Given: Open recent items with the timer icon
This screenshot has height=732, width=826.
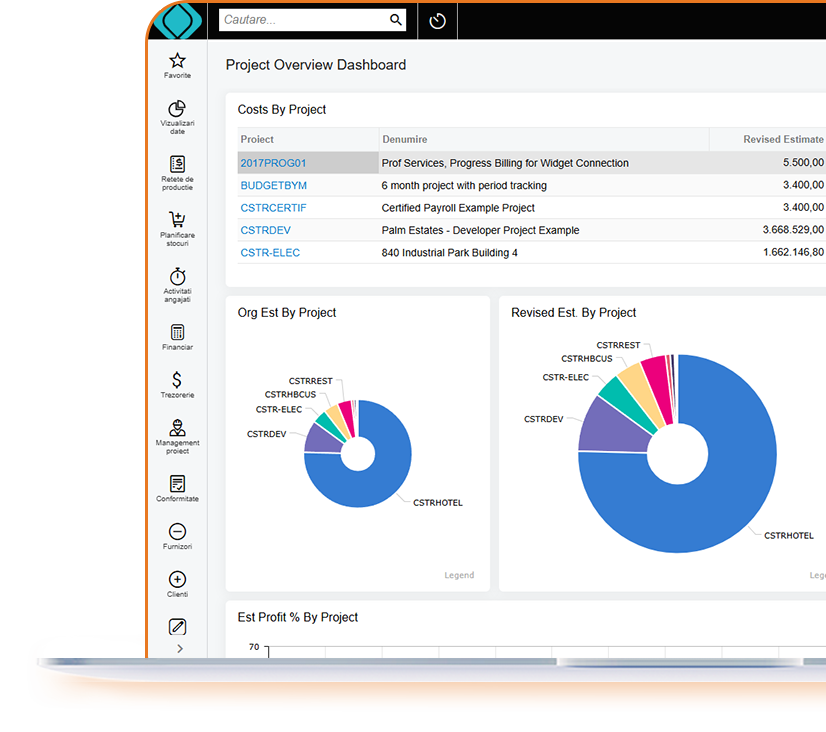Looking at the screenshot, I should tap(437, 20).
